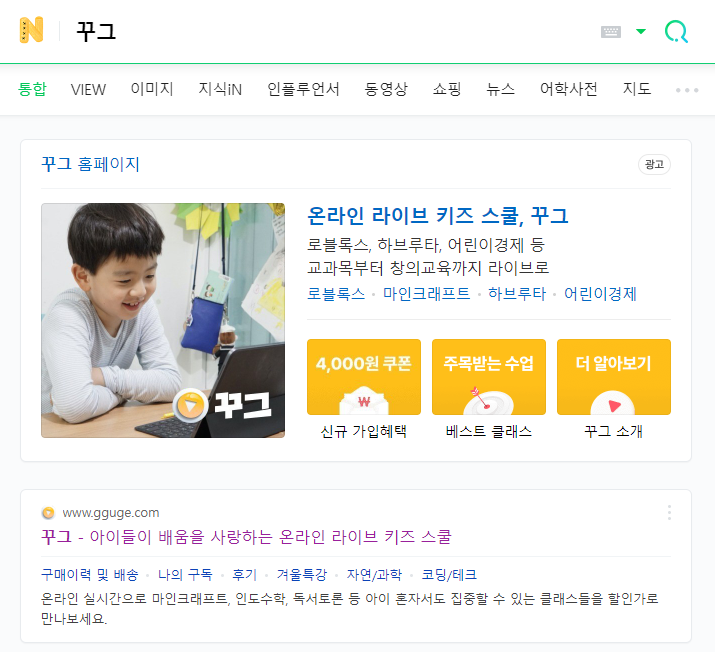Screen dimensions: 715x652
Task: Click the 마인크래프트 sublink
Action: tap(426, 294)
